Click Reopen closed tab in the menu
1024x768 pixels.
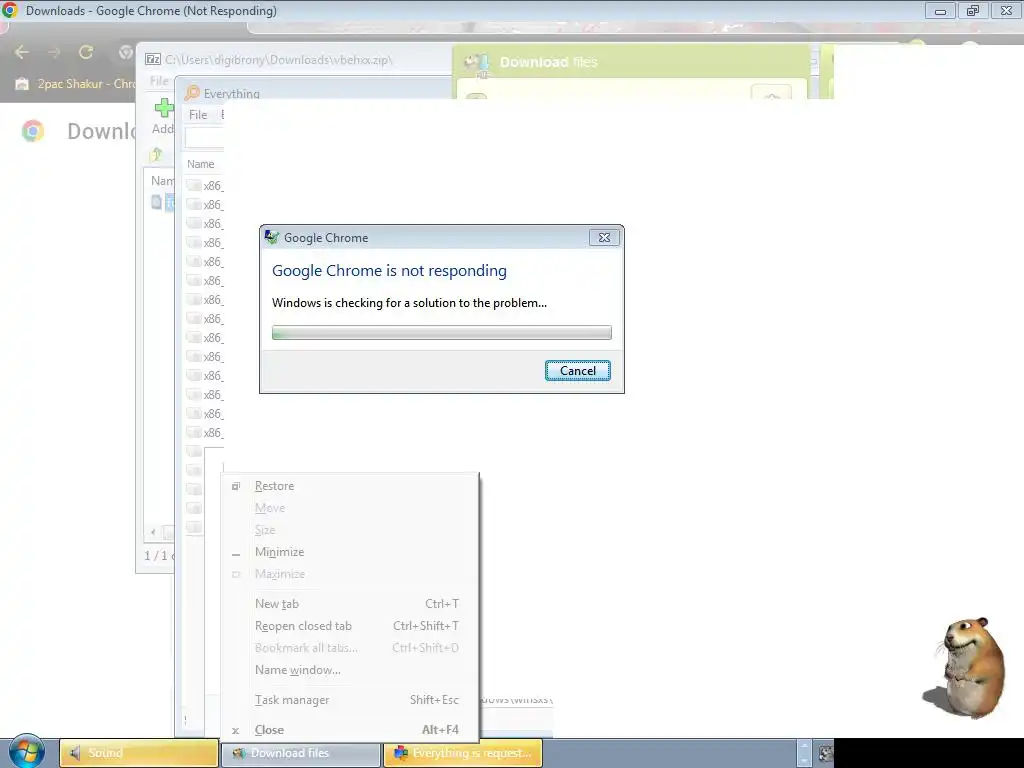[x=350, y=626]
